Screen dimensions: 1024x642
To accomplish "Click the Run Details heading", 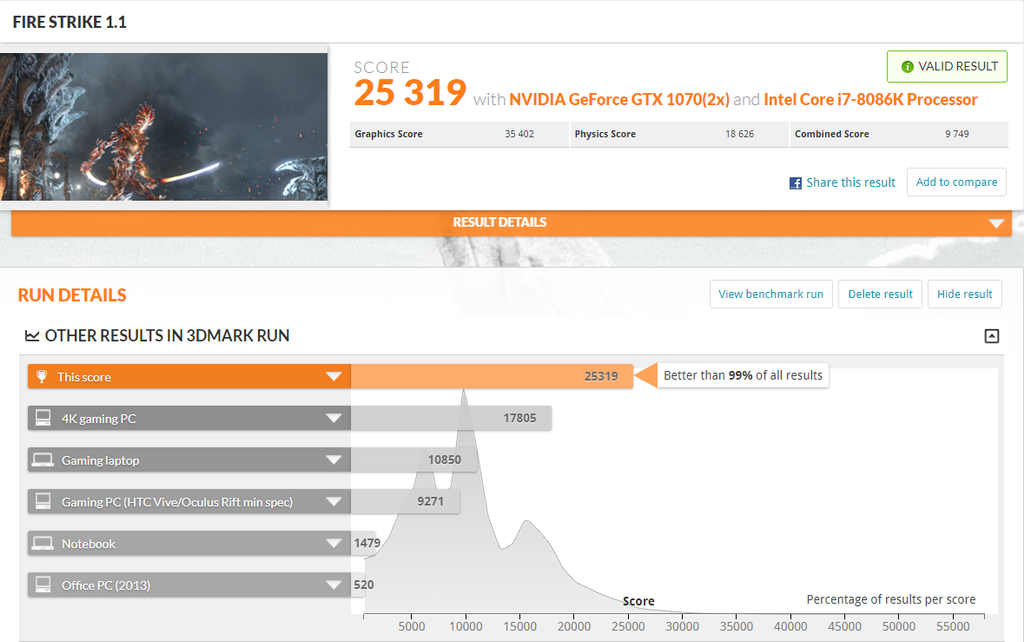I will 72,295.
